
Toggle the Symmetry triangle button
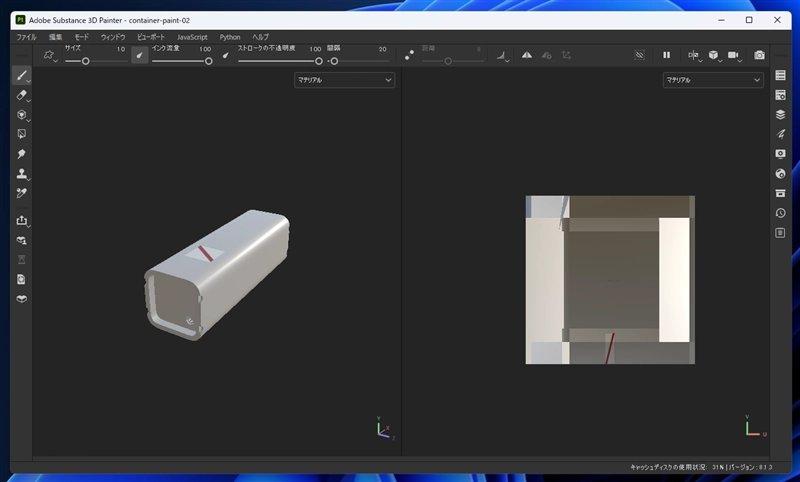coord(527,55)
